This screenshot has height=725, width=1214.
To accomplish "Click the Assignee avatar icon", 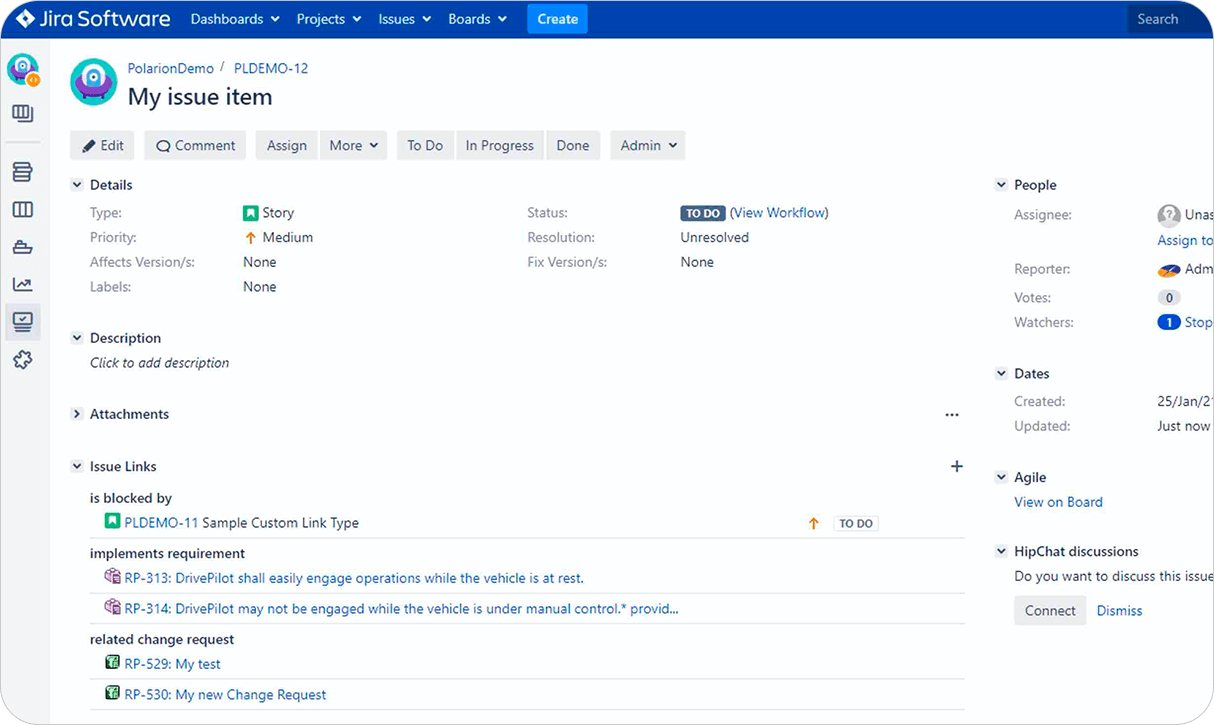I will pyautogui.click(x=1168, y=215).
